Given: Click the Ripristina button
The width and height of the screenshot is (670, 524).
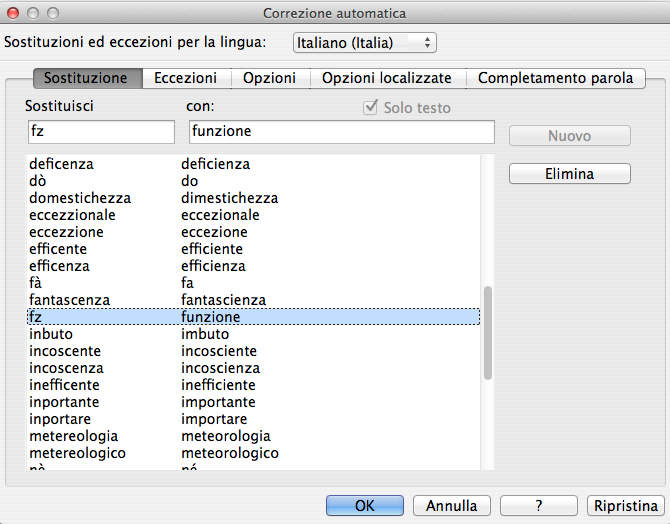Looking at the screenshot, I should point(625,506).
